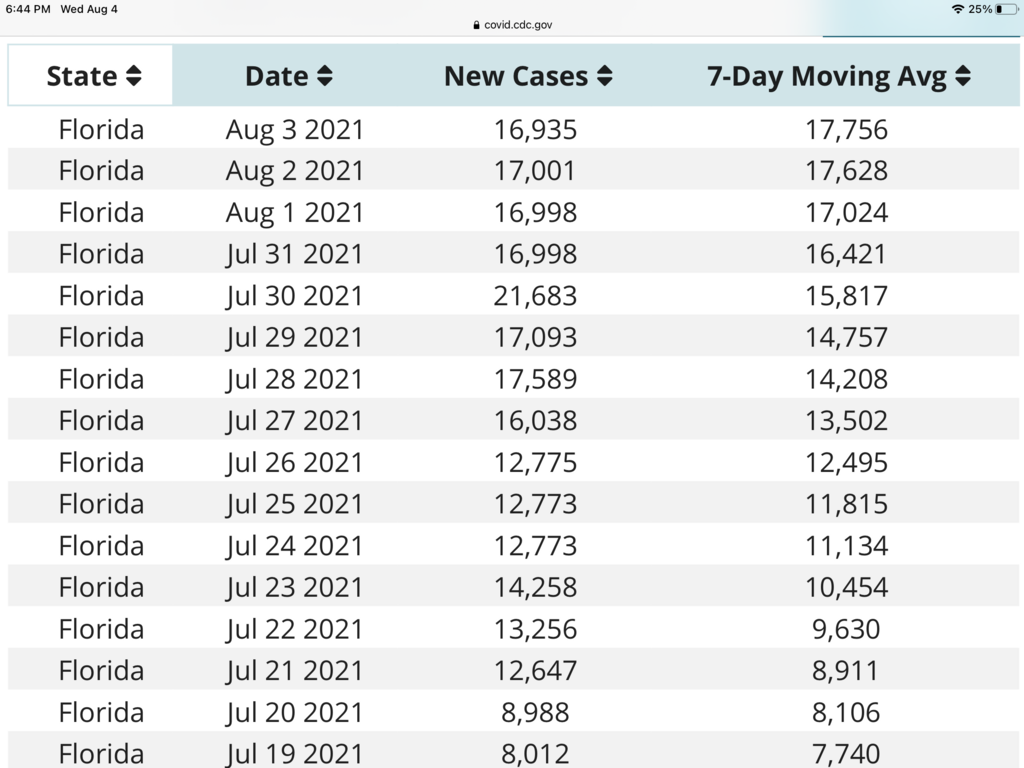The height and width of the screenshot is (768, 1024).
Task: Click the 17,756 moving average cell
Action: (846, 129)
